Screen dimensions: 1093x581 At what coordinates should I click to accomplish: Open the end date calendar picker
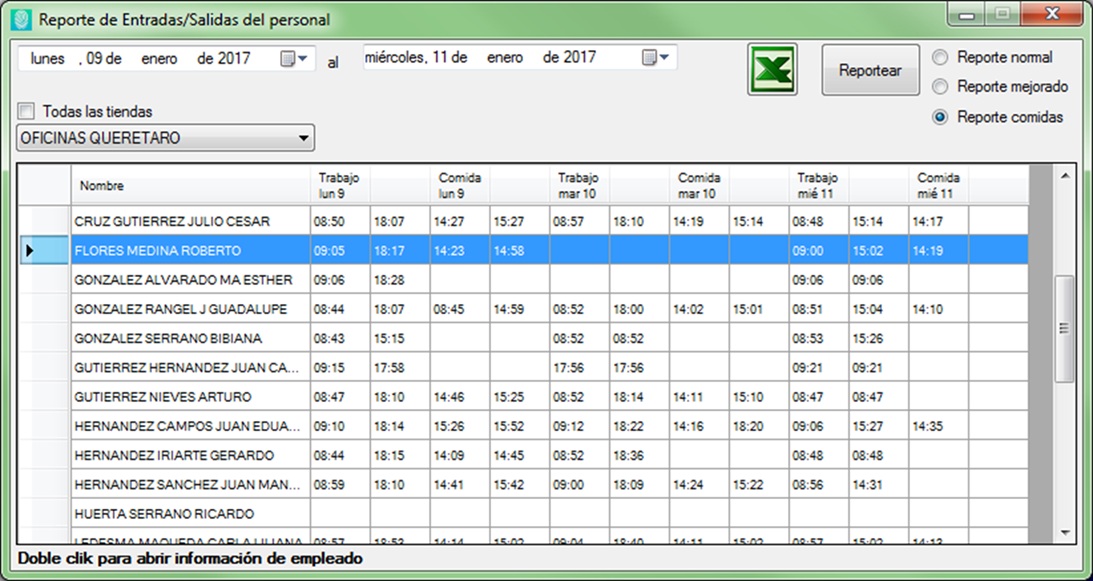tap(656, 58)
